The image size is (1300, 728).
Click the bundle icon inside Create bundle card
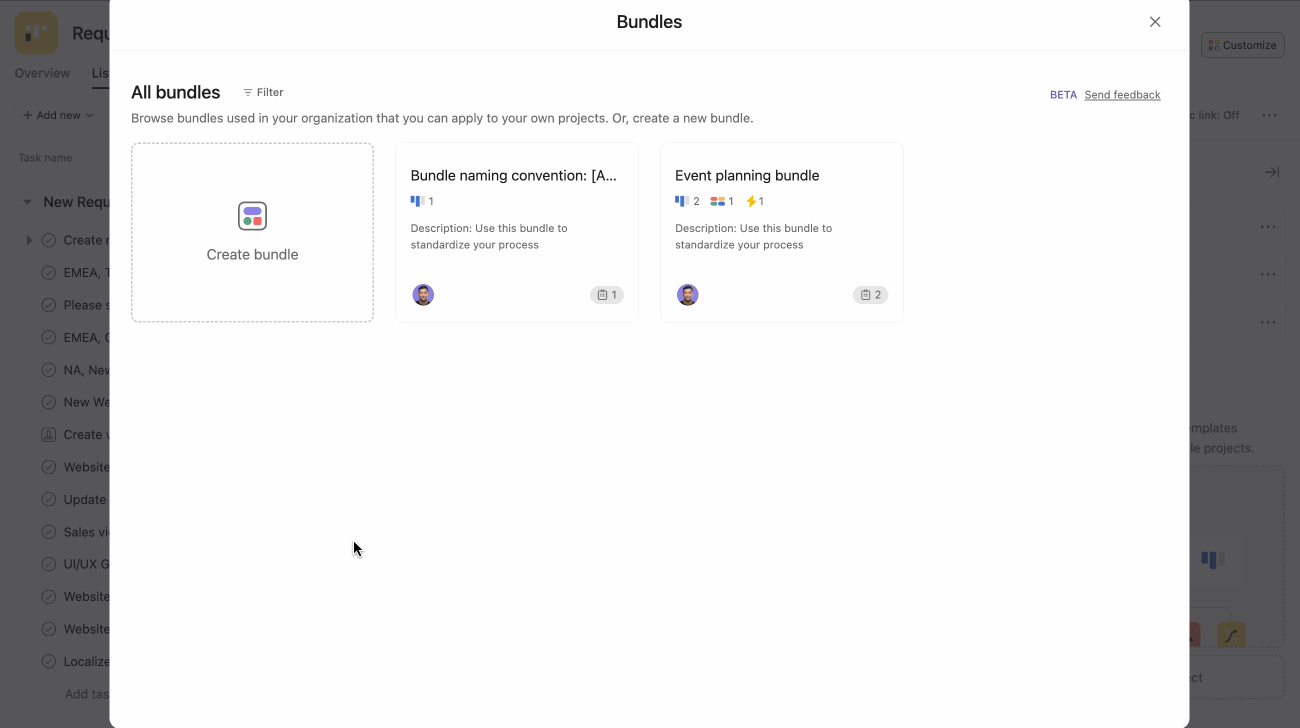tap(252, 215)
